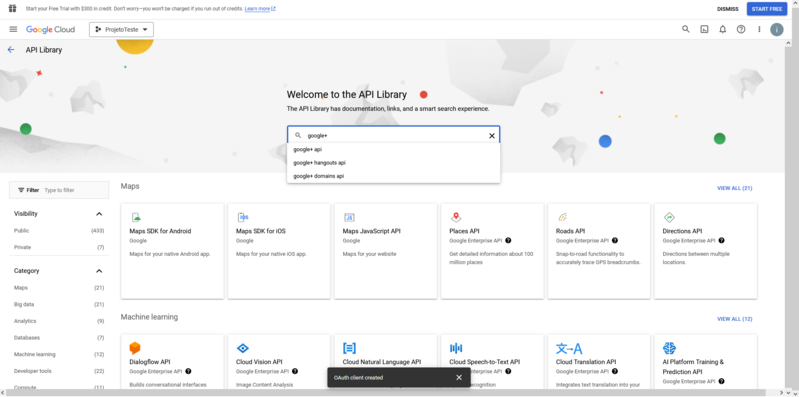The image size is (799, 397).
Task: Dismiss the free trial banner
Action: (727, 9)
